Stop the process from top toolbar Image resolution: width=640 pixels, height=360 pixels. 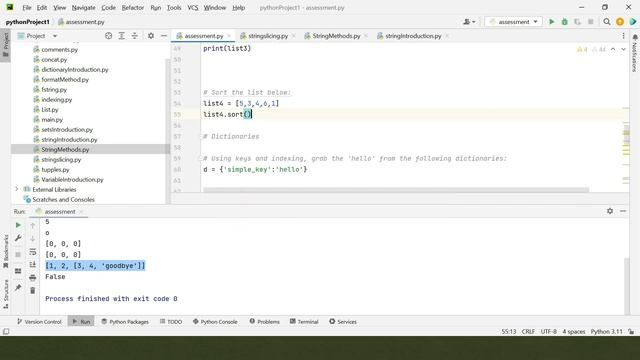click(x=590, y=22)
